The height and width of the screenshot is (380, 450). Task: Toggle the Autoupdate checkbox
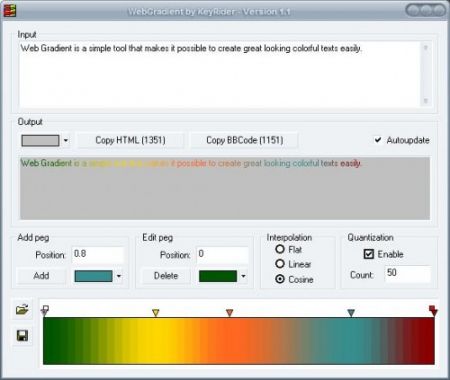378,140
